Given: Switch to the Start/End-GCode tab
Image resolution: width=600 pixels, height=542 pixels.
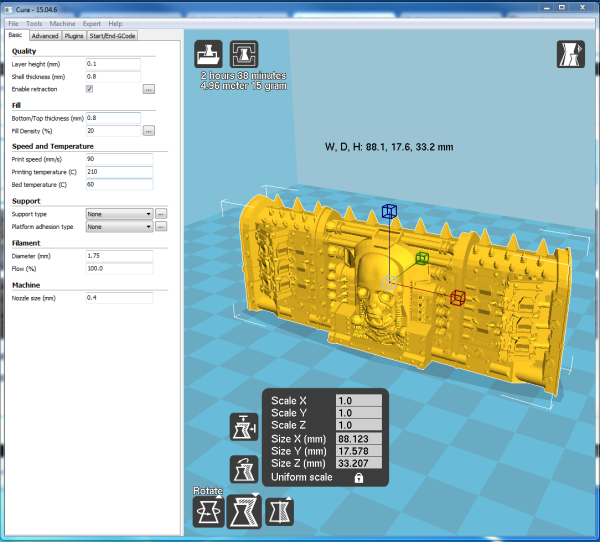Looking at the screenshot, I should pos(112,36).
